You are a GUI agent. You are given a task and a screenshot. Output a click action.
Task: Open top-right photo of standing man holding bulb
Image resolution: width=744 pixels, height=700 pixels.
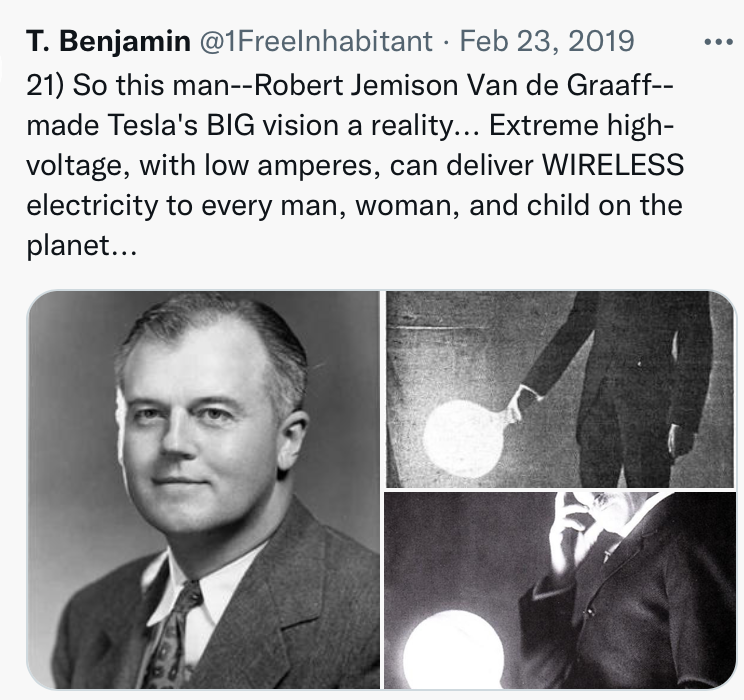pos(560,388)
